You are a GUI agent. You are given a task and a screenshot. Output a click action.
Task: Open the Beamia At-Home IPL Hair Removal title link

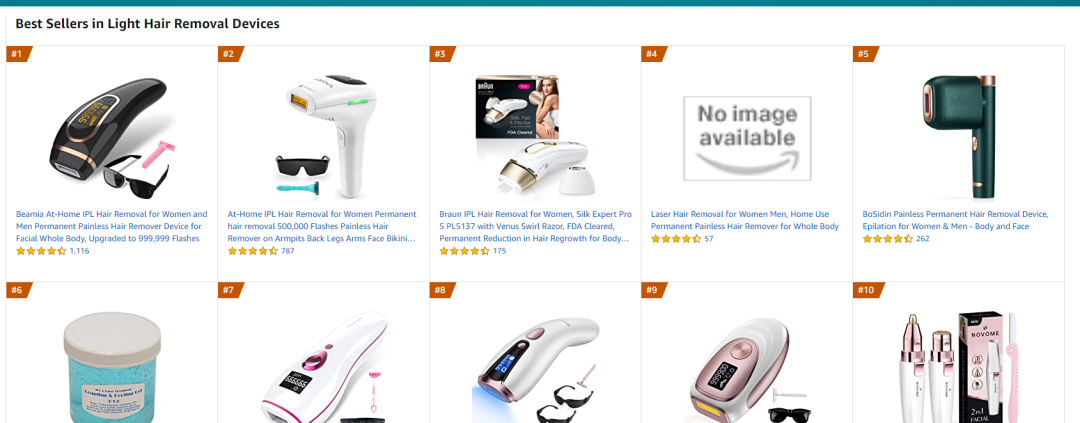112,226
